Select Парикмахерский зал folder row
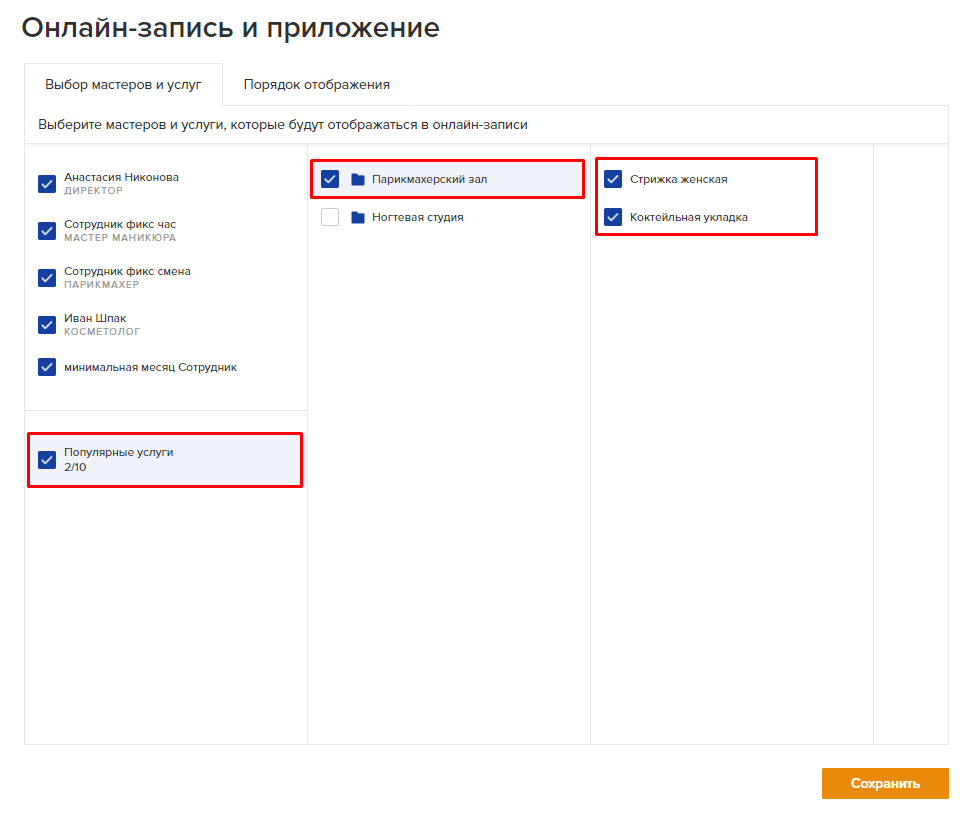Viewport: 971px width, 822px height. [x=447, y=180]
